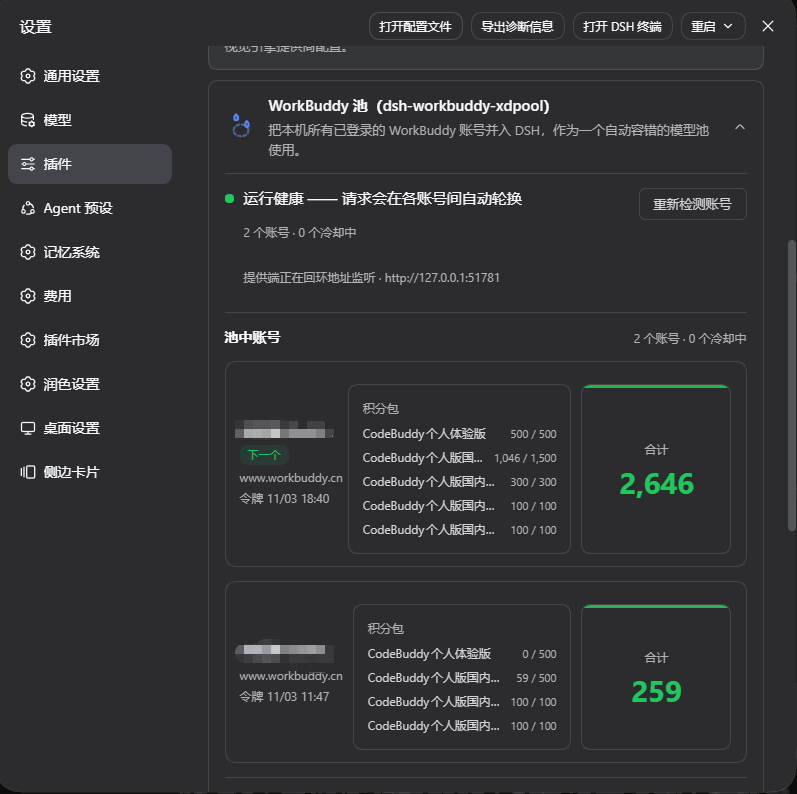Click the vertical scrollbar thumb
797x794 pixels.
pyautogui.click(x=791, y=385)
